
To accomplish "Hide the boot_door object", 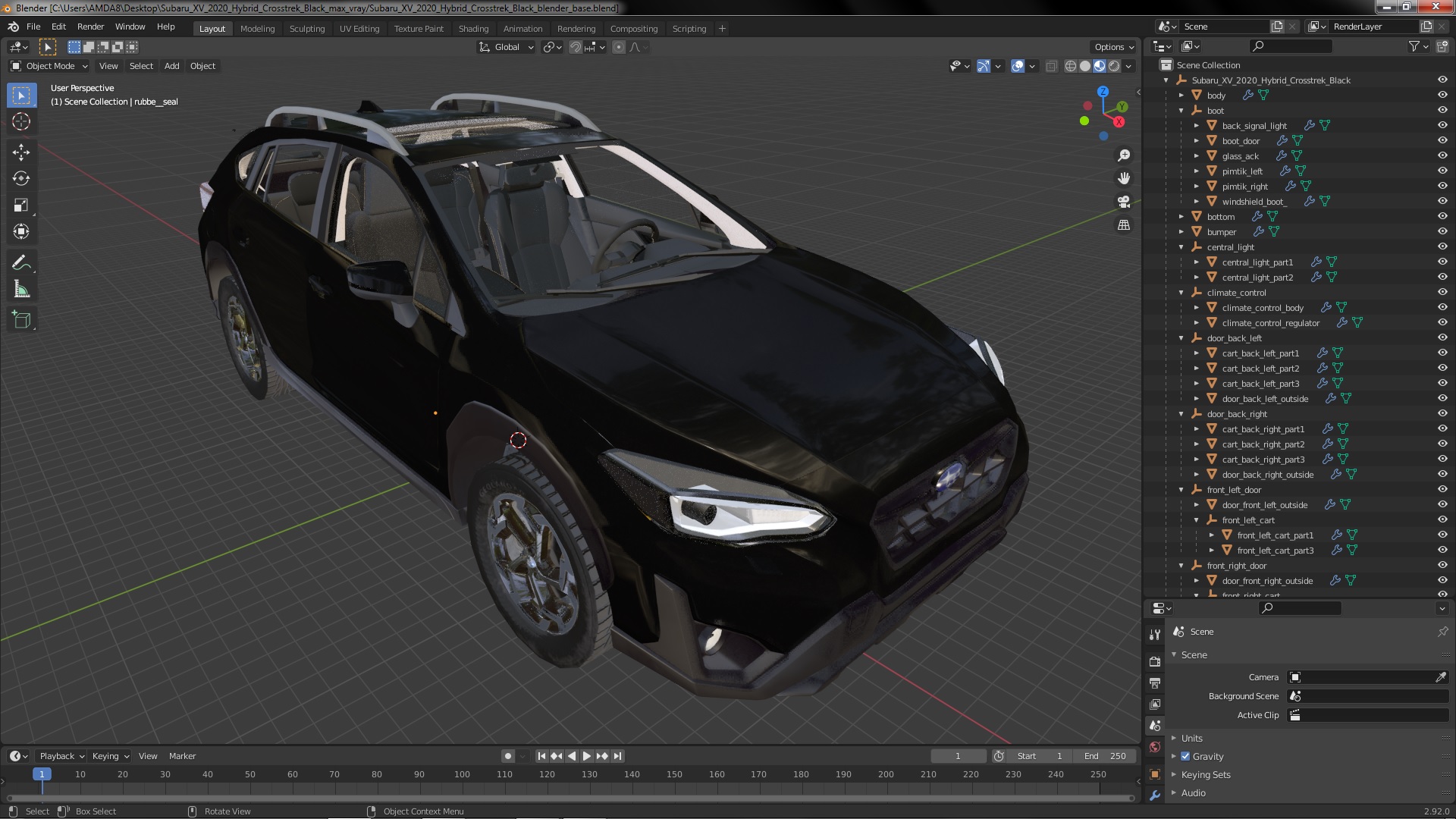I will (x=1442, y=141).
